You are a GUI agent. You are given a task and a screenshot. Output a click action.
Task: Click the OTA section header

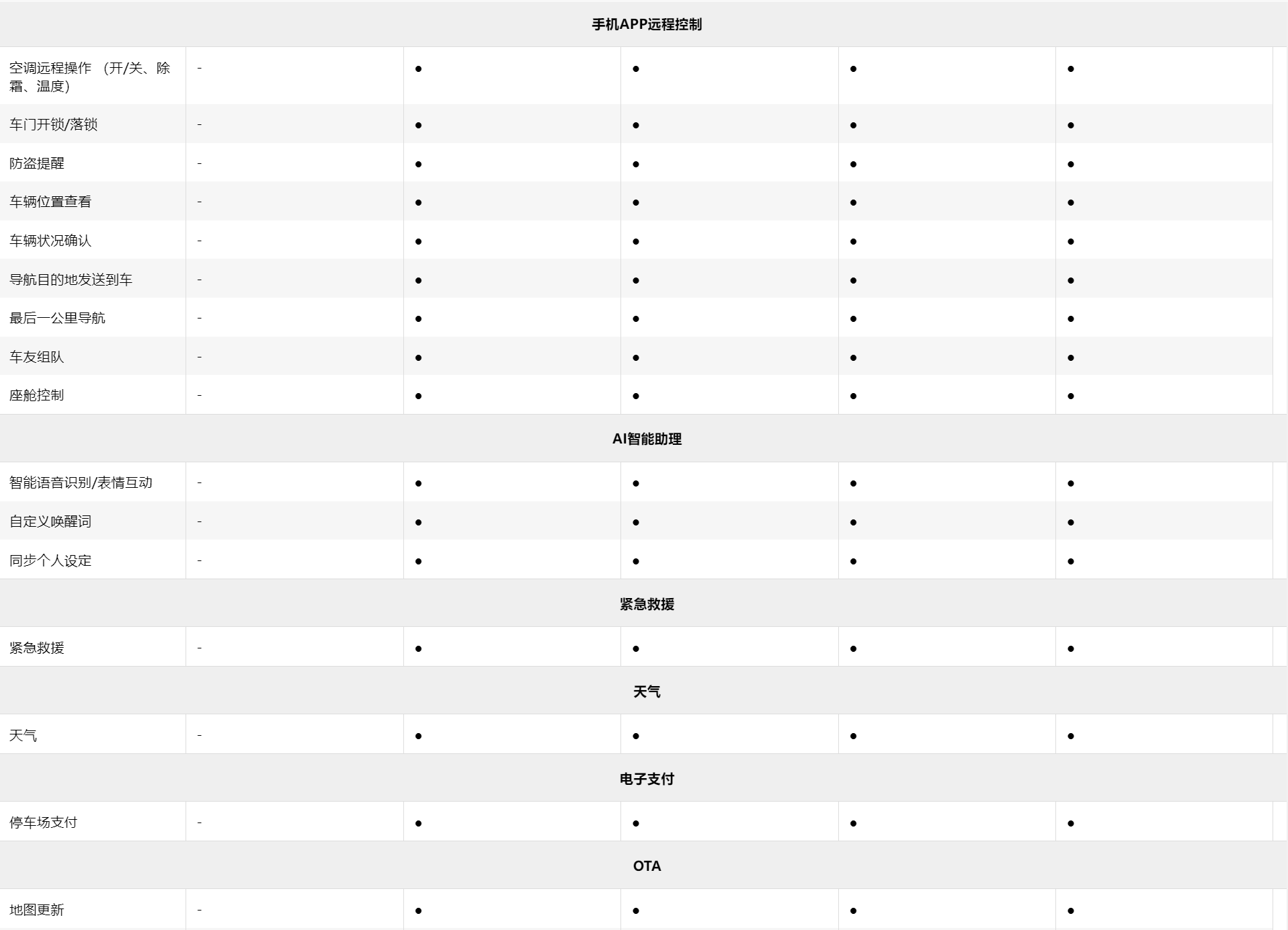click(x=646, y=866)
